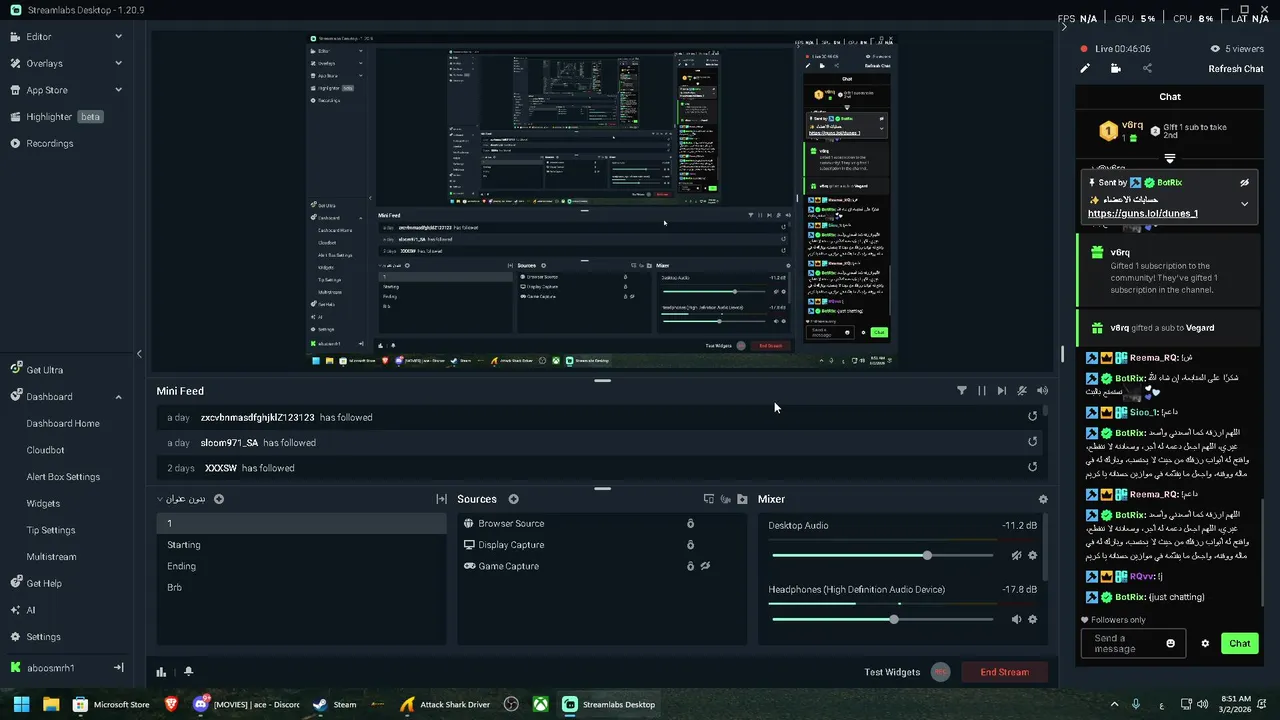1280x720 pixels.
Task: Toggle Mini Feed speaker volume icon
Action: [x=1042, y=391]
